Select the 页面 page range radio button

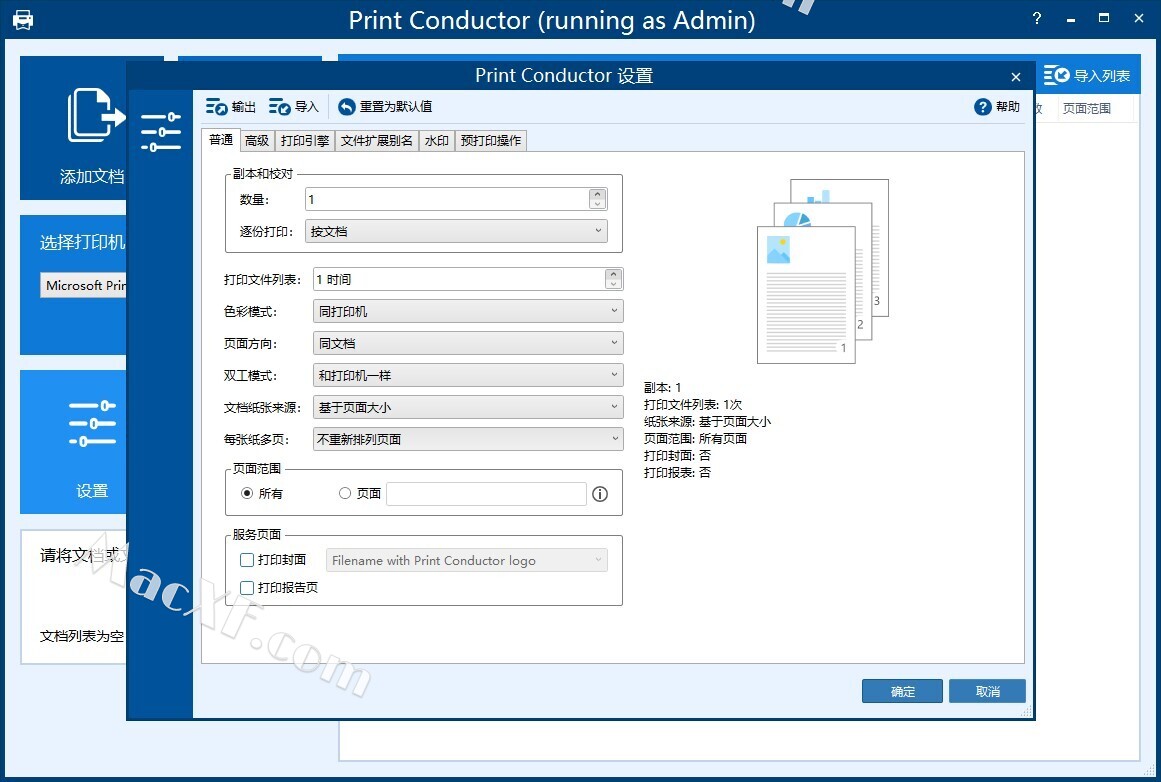click(344, 493)
